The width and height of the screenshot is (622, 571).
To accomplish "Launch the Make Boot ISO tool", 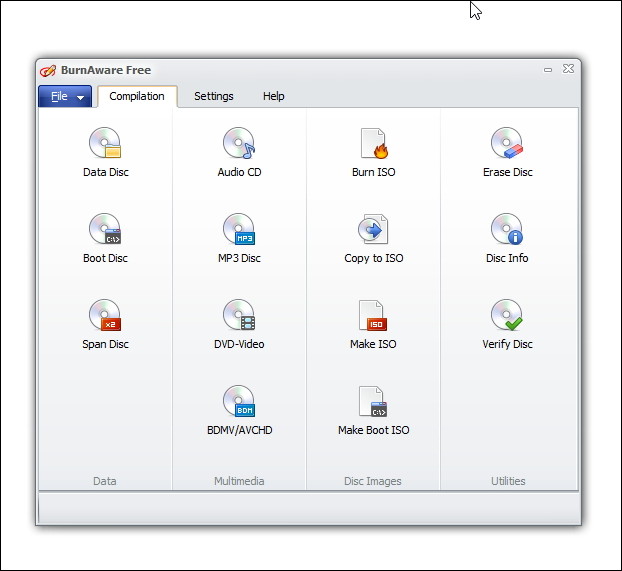I will pos(373,410).
